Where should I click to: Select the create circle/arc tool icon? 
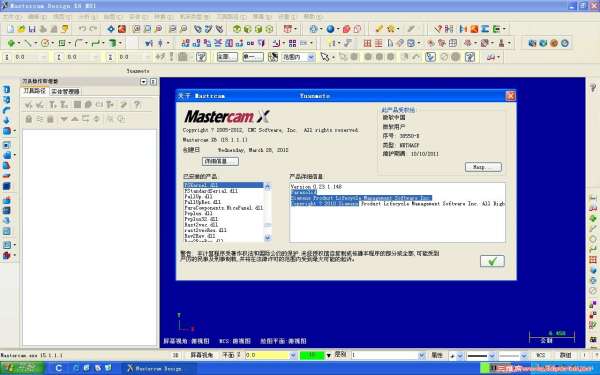[45, 43]
